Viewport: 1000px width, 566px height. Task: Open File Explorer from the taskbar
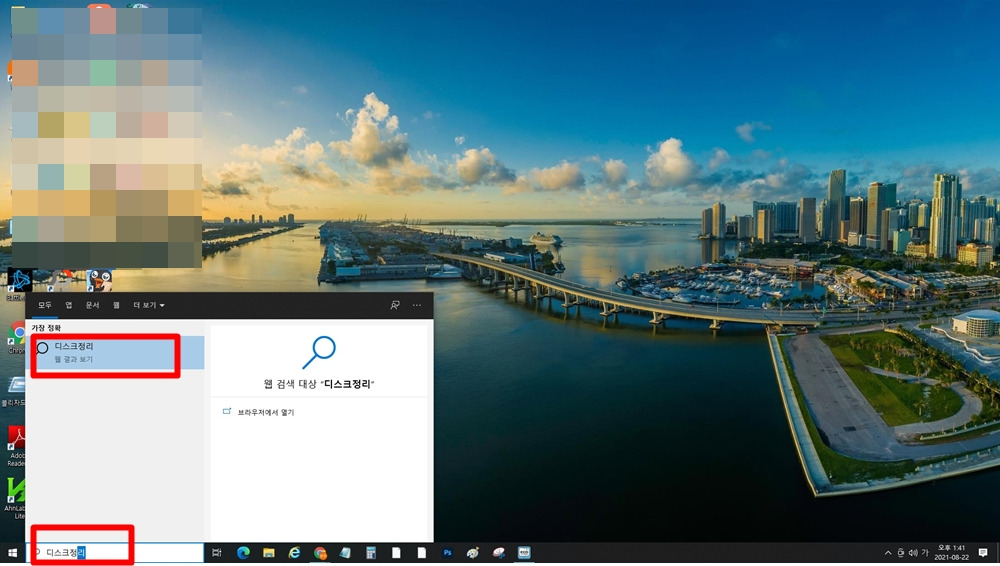coord(268,553)
